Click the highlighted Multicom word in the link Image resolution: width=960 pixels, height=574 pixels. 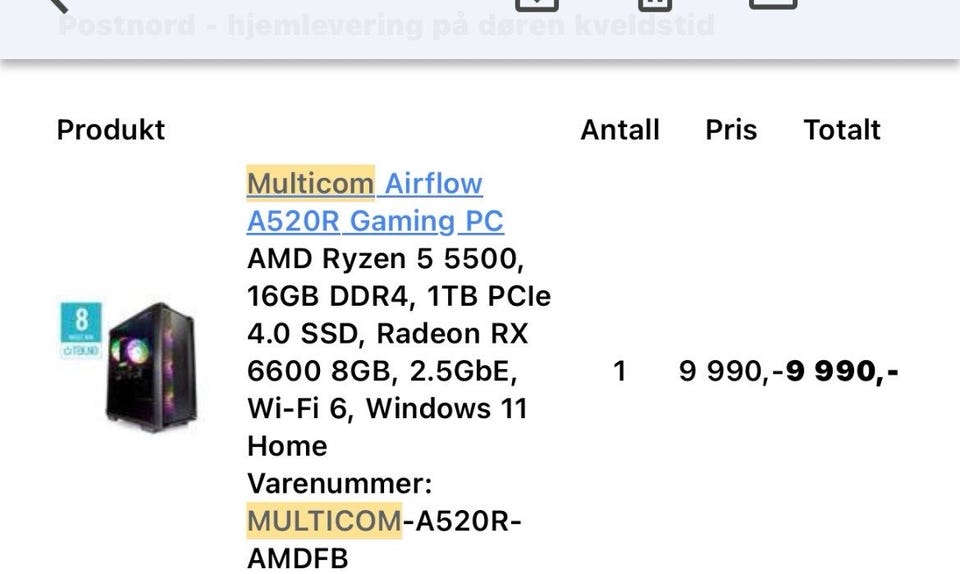tap(310, 183)
